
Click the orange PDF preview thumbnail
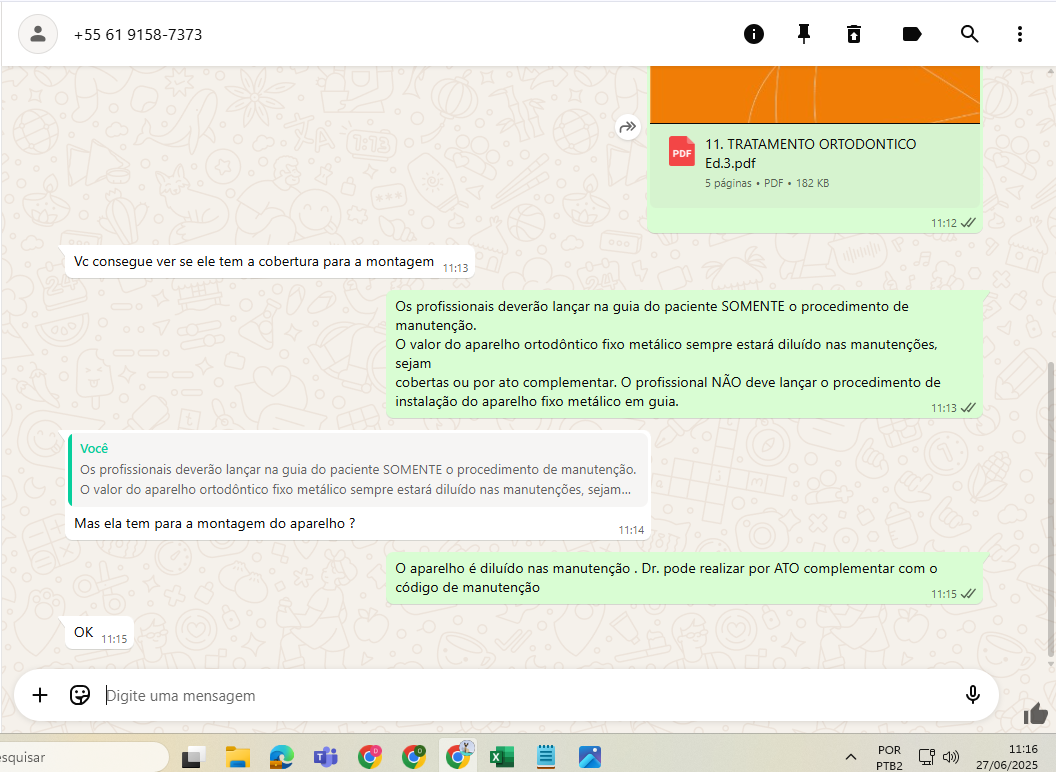click(x=814, y=94)
